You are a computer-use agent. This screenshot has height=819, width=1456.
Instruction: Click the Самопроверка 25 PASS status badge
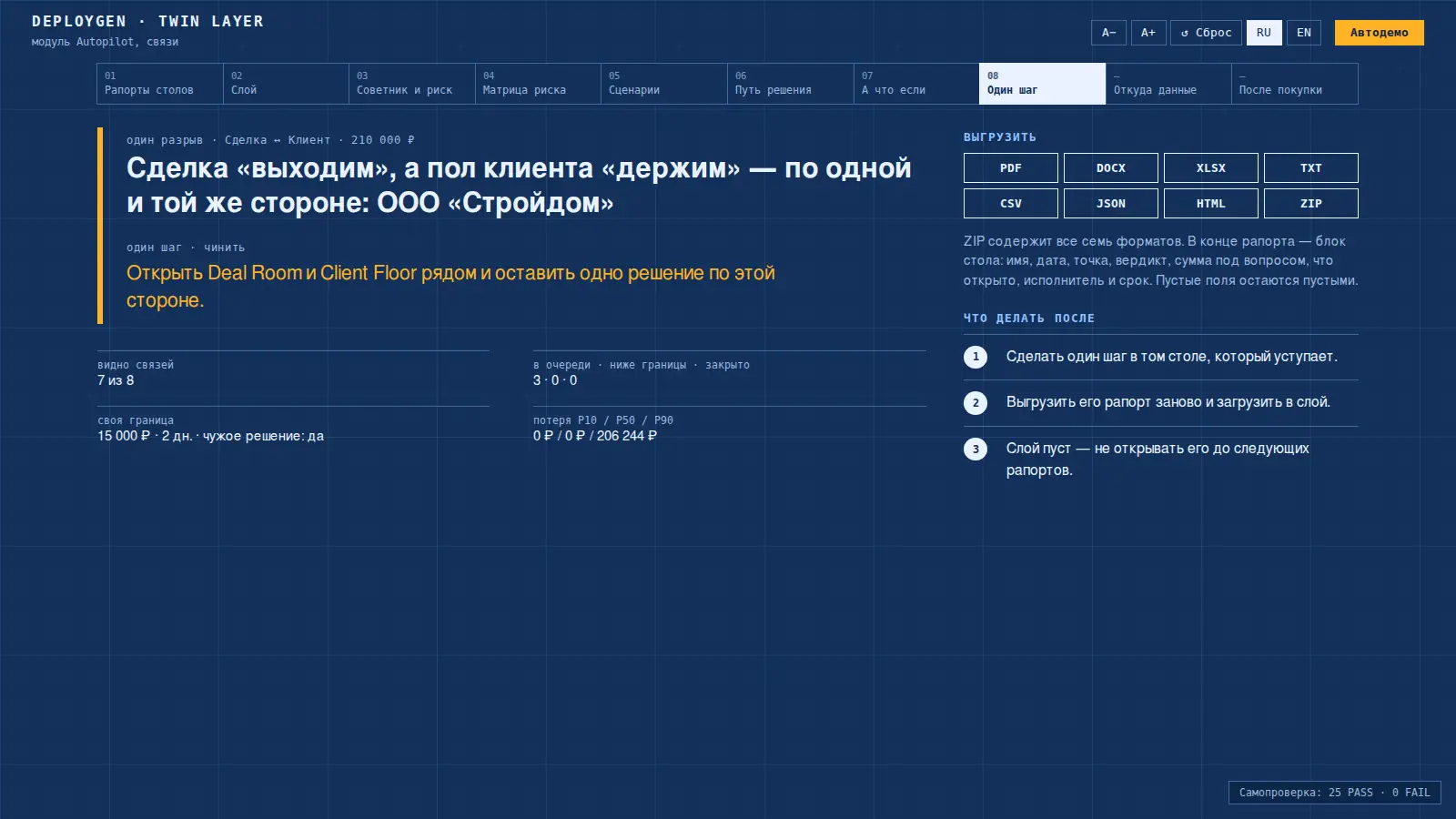(x=1335, y=793)
